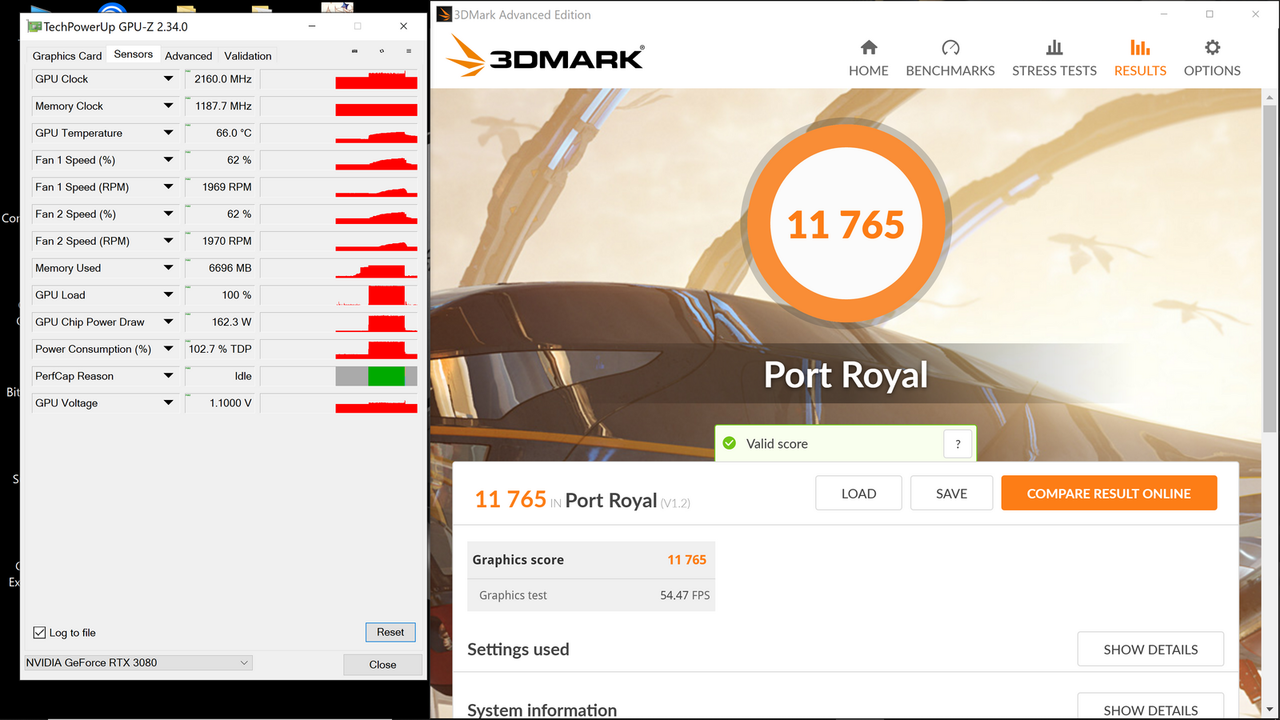
Task: Click COMPARE RESULT ONLINE button
Action: coord(1109,493)
